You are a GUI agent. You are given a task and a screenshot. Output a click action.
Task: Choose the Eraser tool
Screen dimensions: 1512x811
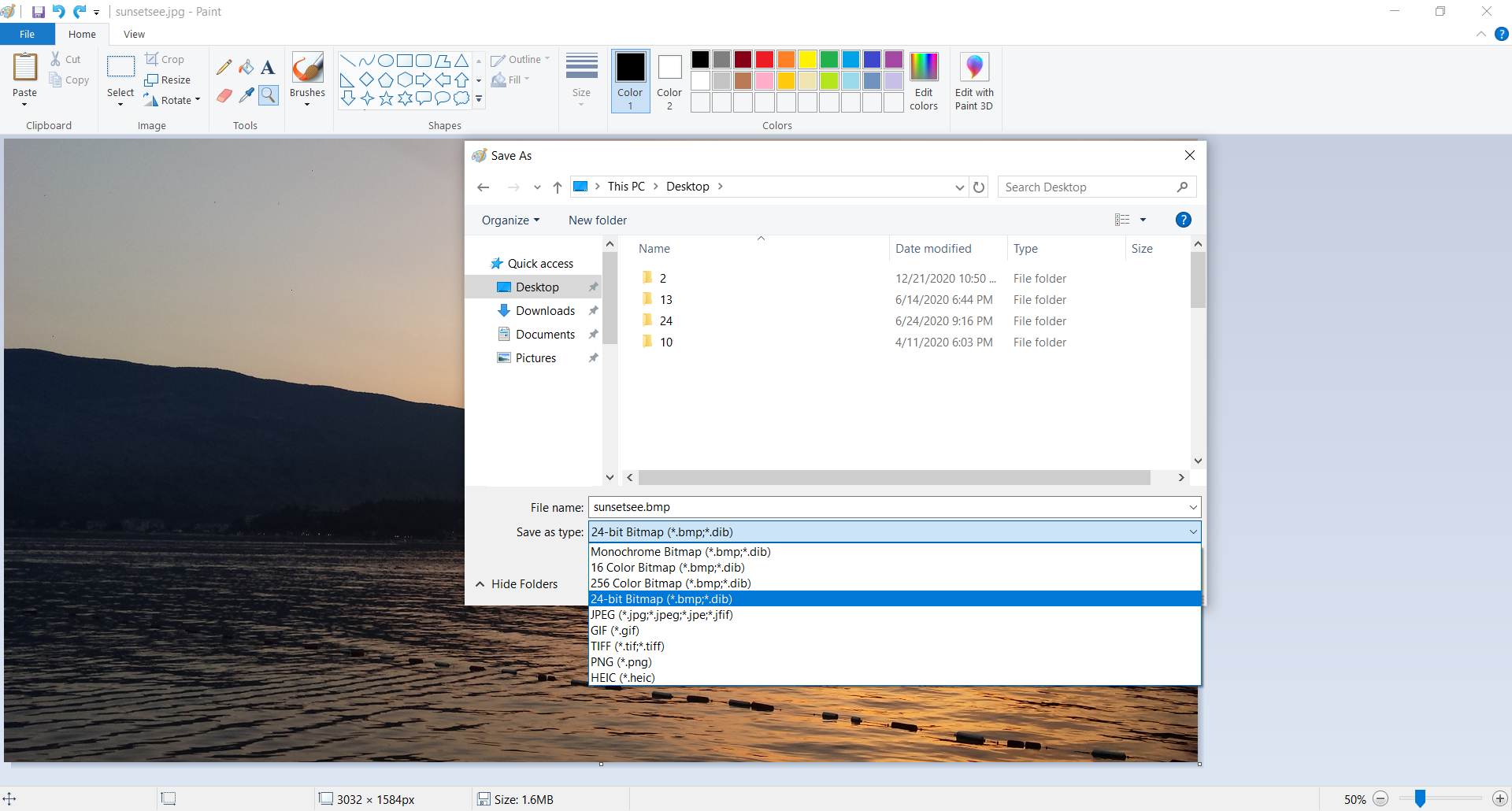click(224, 95)
